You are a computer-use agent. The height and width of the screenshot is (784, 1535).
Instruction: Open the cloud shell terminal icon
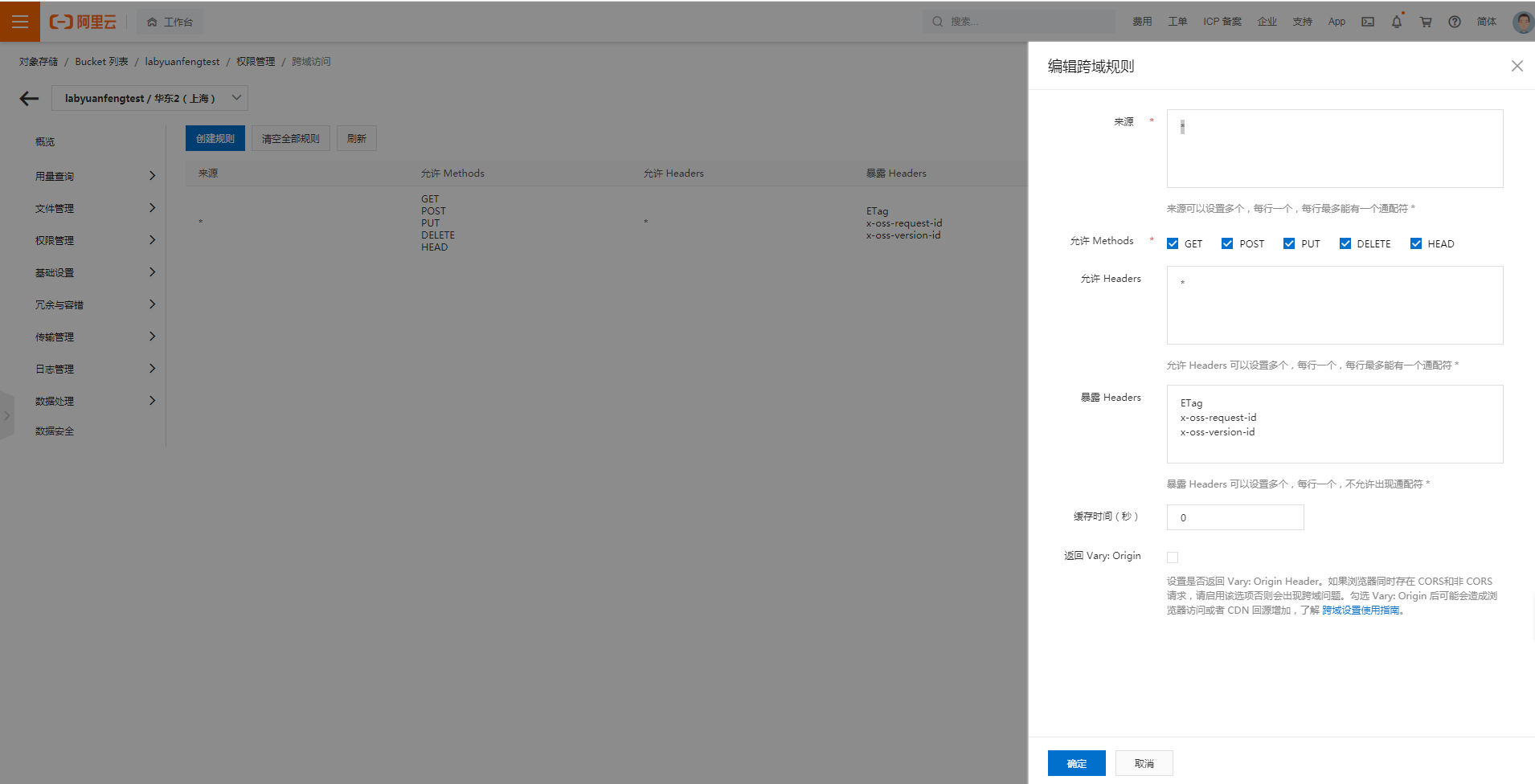(x=1368, y=22)
